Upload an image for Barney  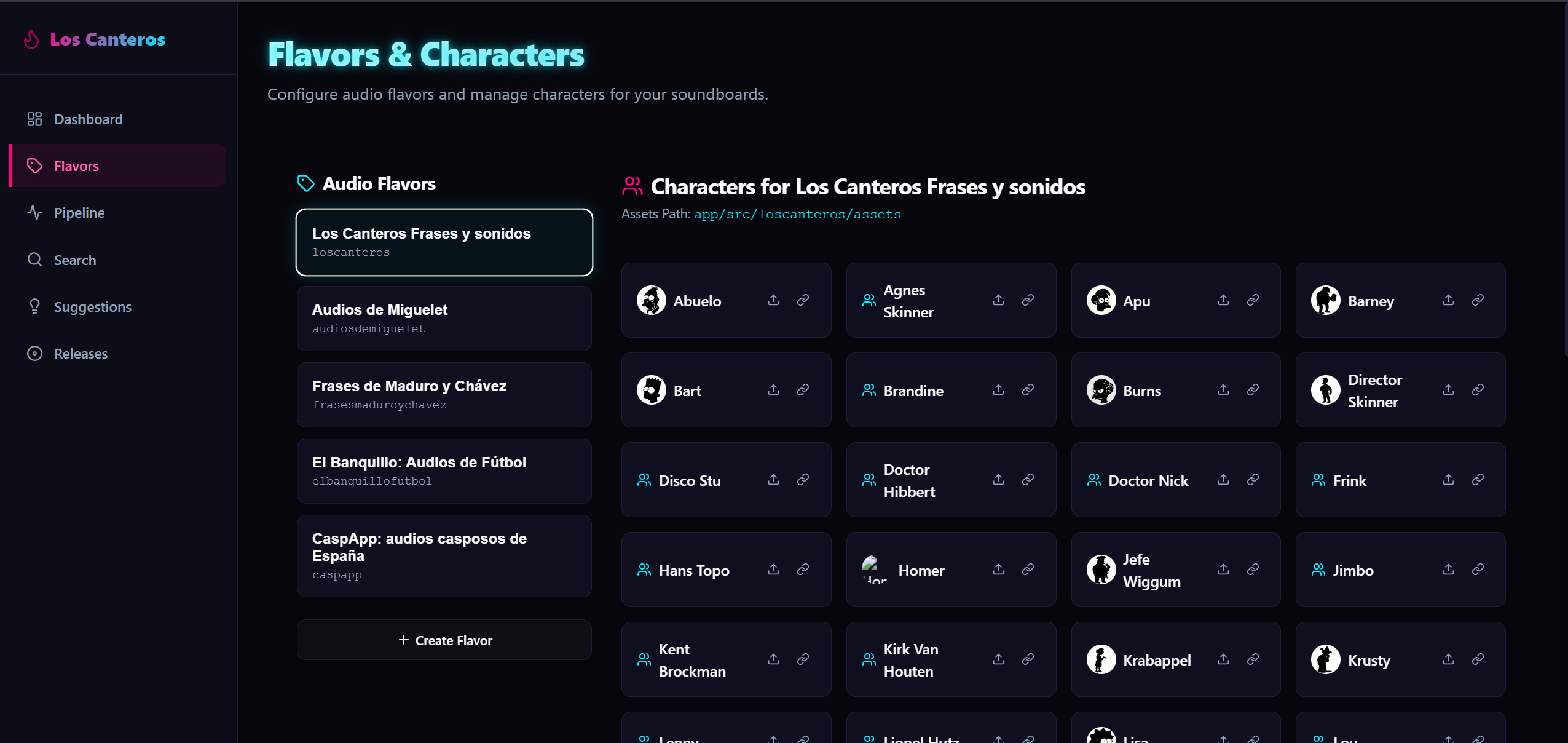pos(1448,300)
